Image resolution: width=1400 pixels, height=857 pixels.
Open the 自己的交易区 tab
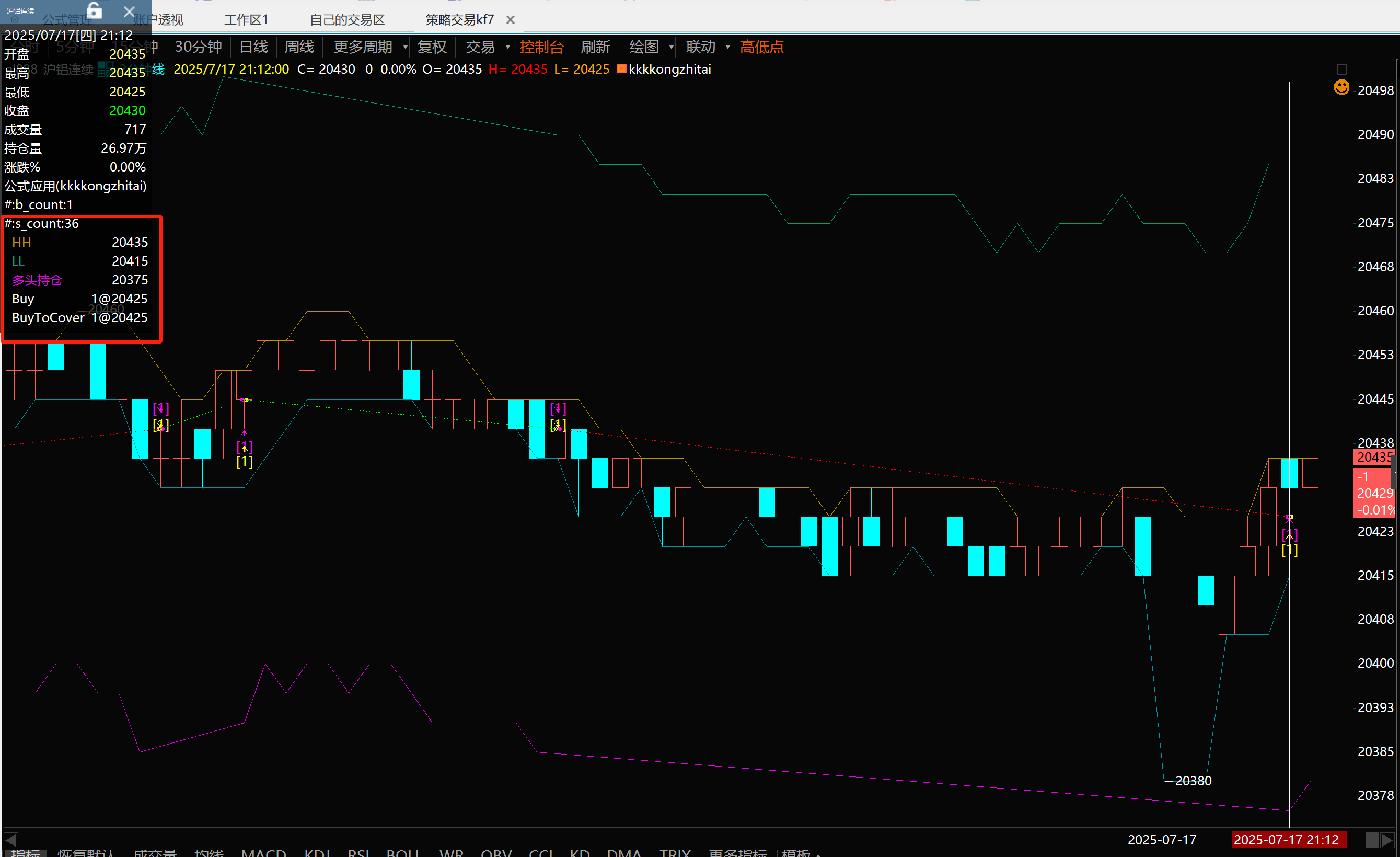coord(347,20)
